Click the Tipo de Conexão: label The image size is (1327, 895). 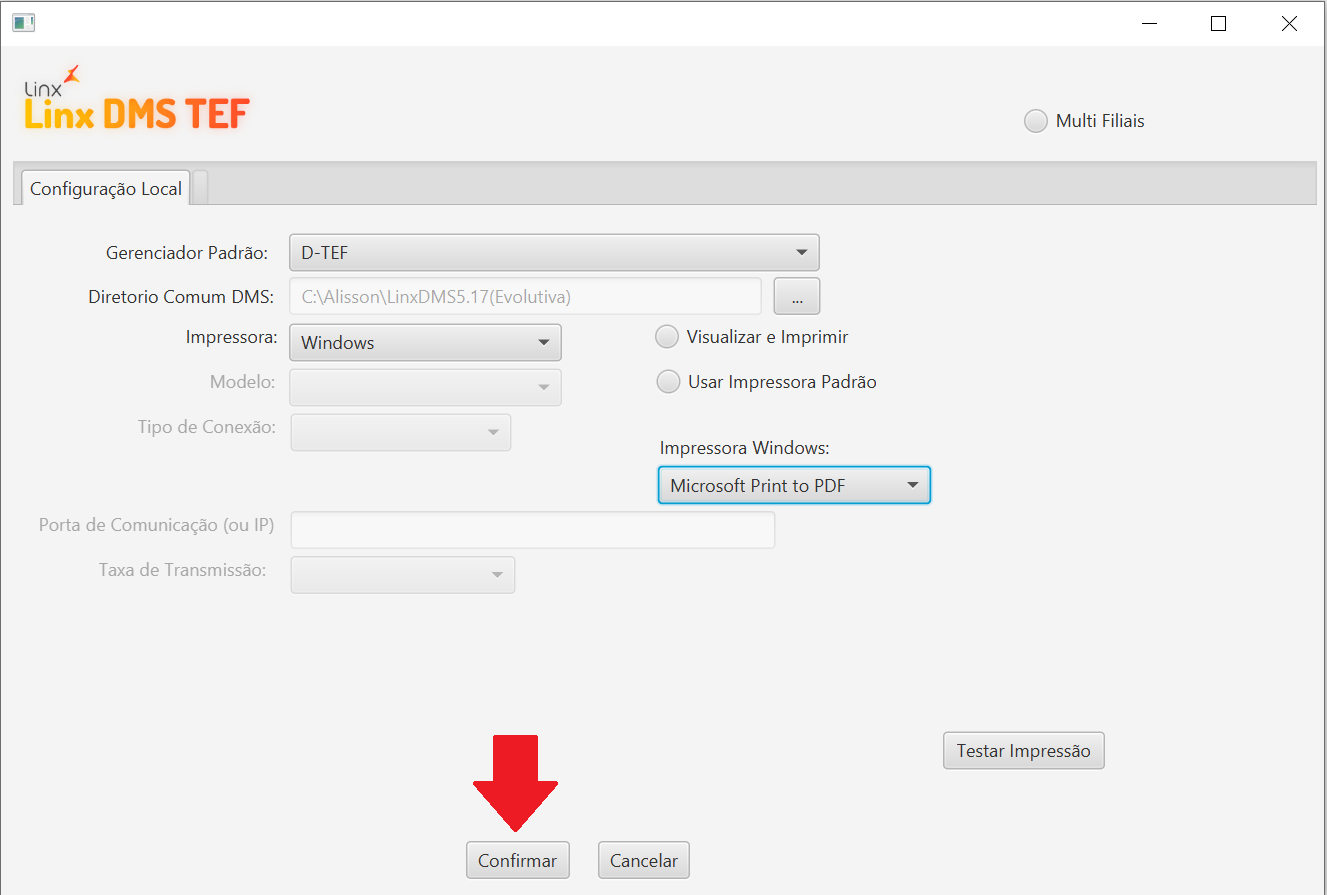coord(207,427)
